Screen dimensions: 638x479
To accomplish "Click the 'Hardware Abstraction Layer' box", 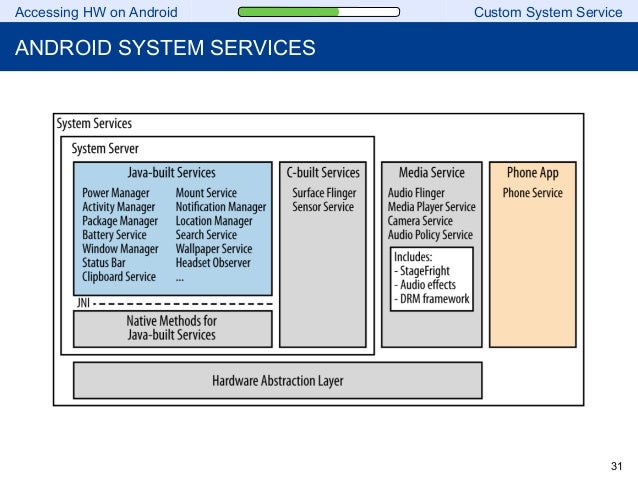I will (x=278, y=381).
